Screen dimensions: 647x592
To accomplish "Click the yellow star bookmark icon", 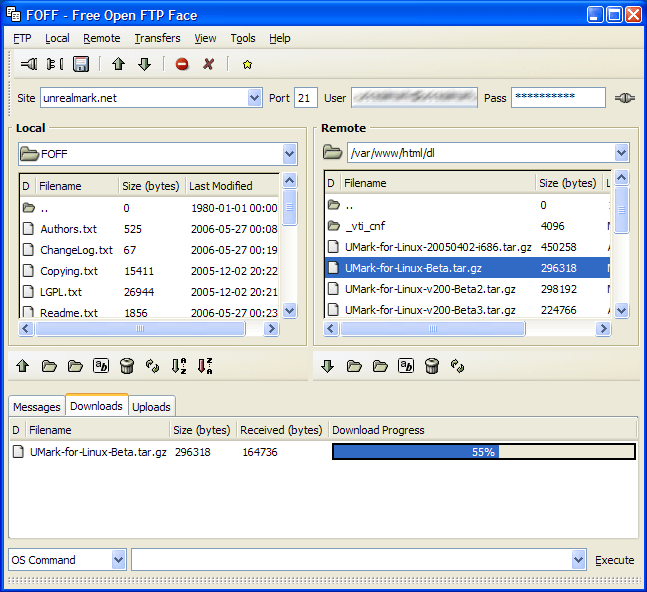I will coord(247,64).
